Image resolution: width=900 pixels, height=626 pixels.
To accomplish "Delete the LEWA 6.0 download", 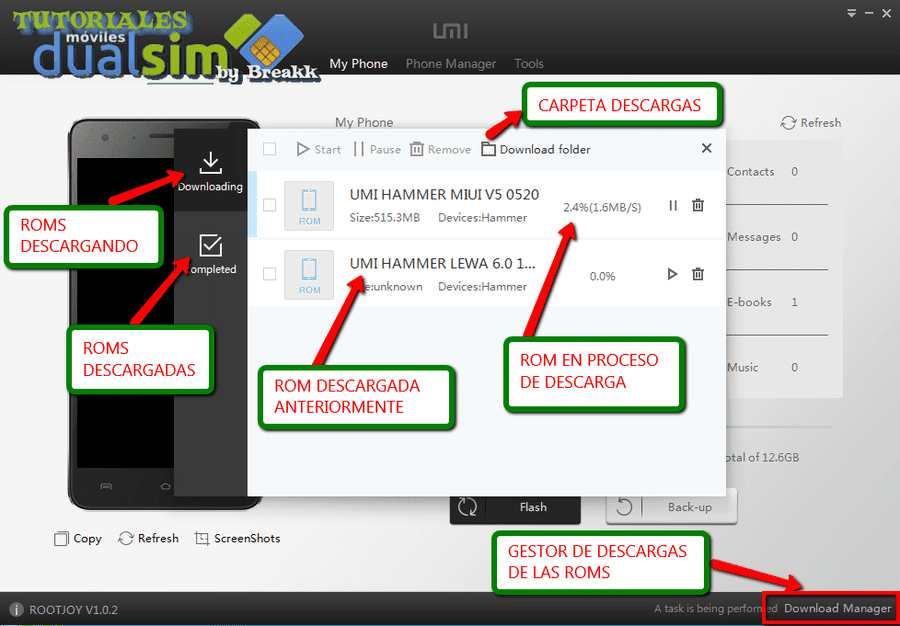I will (697, 274).
